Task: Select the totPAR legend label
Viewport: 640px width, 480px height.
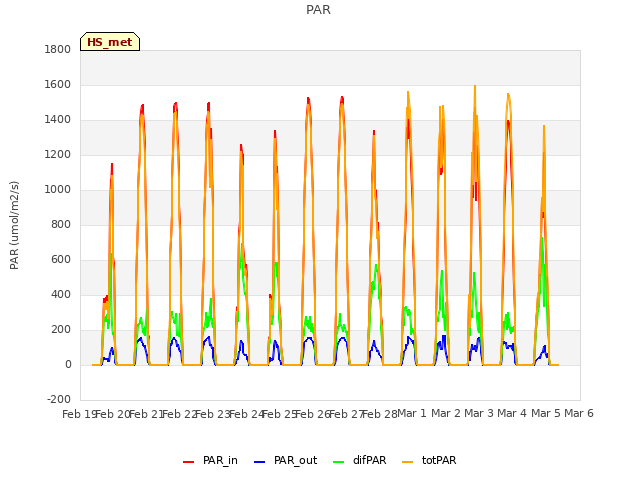Action: tap(439, 460)
